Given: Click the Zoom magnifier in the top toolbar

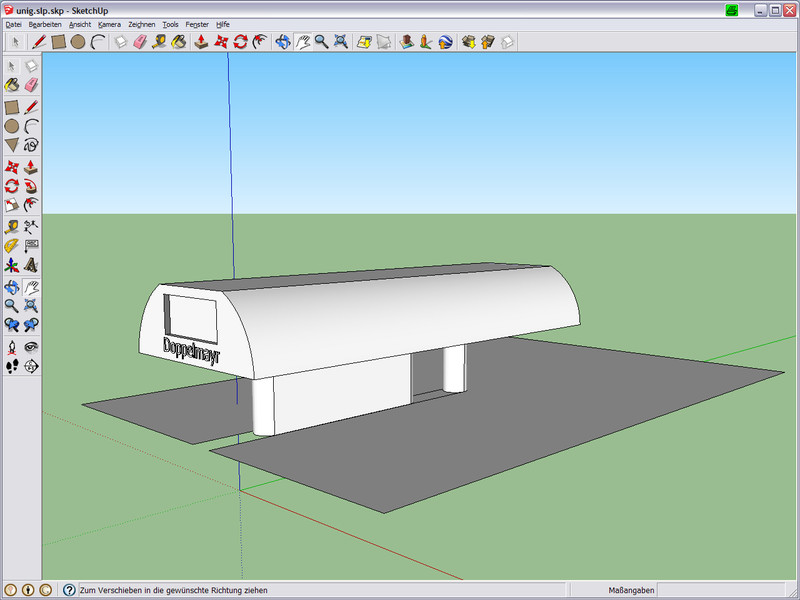Looking at the screenshot, I should pyautogui.click(x=321, y=42).
